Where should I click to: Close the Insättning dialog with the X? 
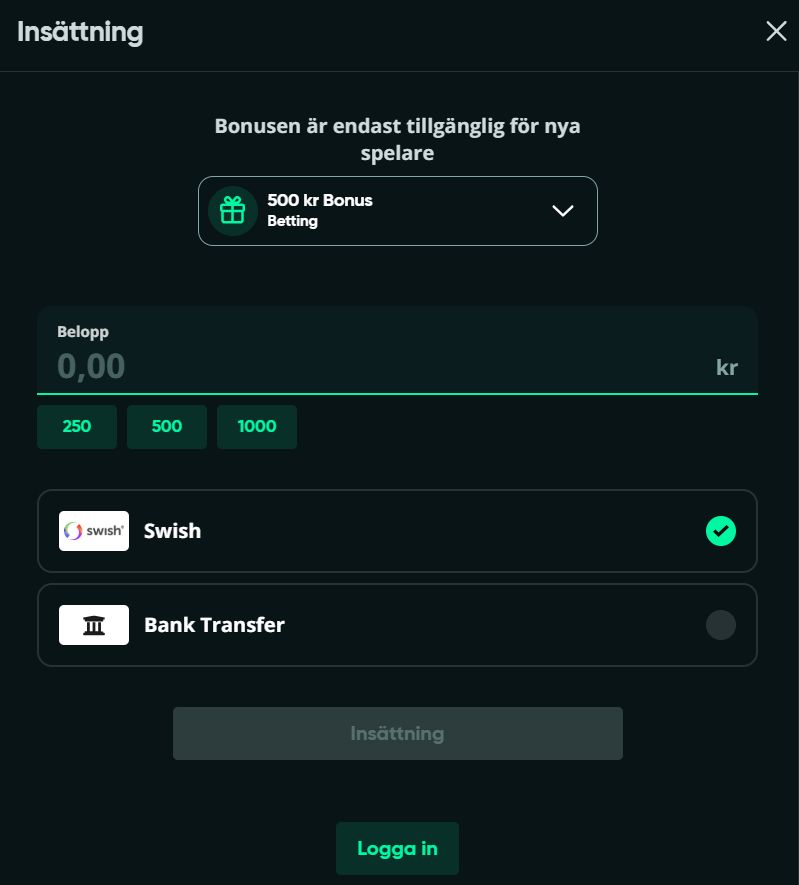pos(776,31)
